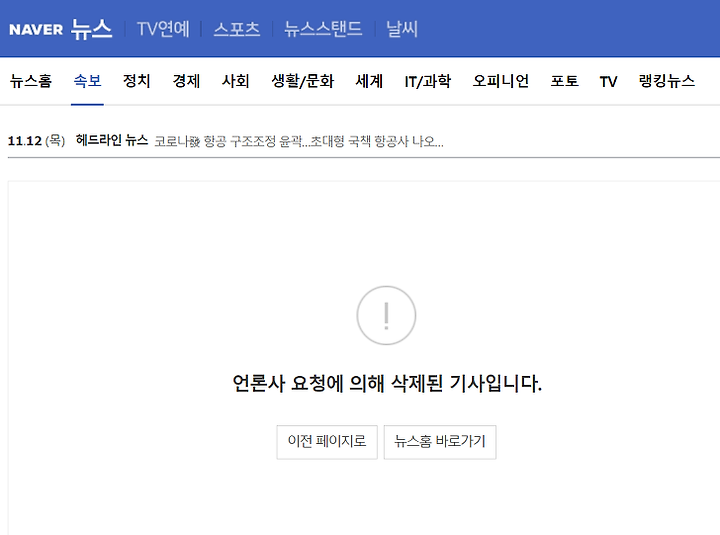Switch to the 경제 tab

pos(186,81)
